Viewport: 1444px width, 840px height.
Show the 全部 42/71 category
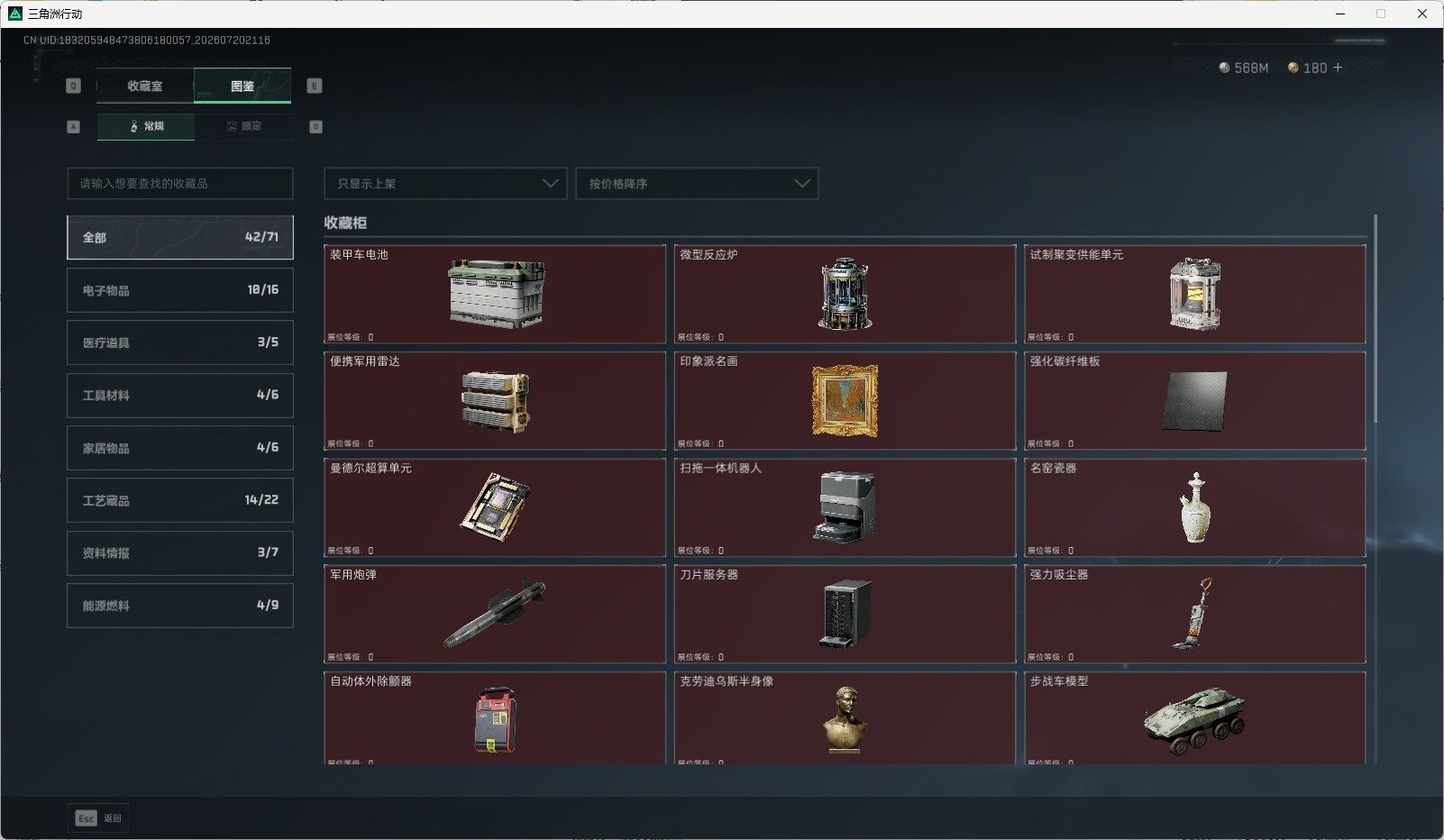(x=180, y=237)
